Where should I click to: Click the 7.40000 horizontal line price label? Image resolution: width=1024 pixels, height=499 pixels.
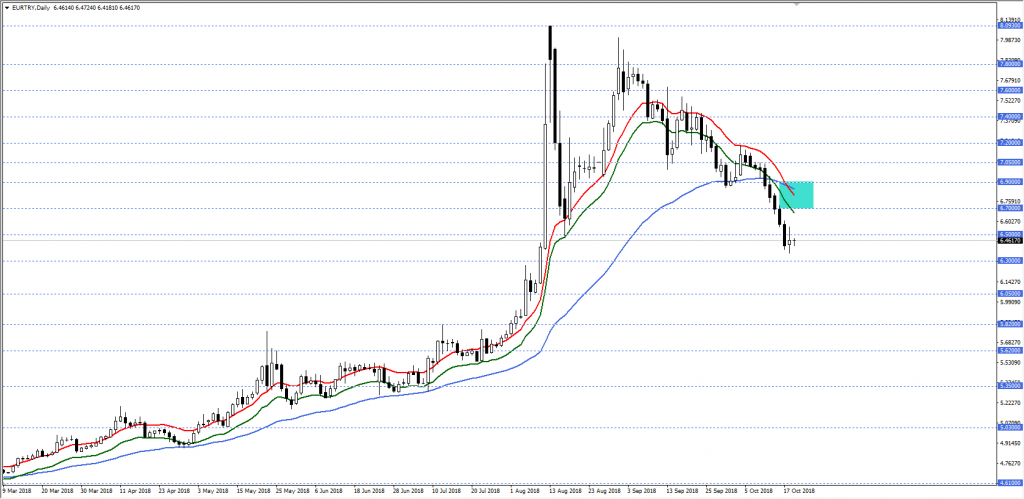(x=1010, y=116)
